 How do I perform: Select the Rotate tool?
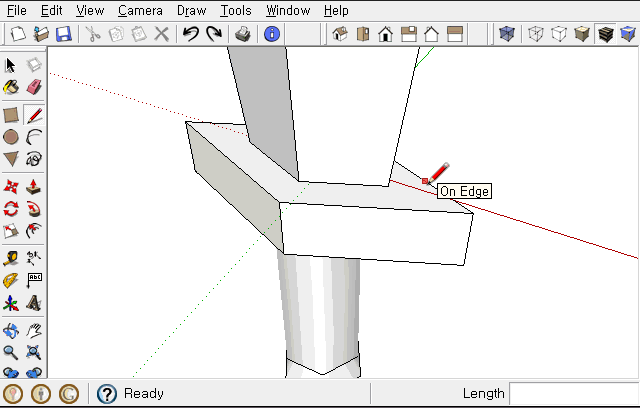[11, 209]
